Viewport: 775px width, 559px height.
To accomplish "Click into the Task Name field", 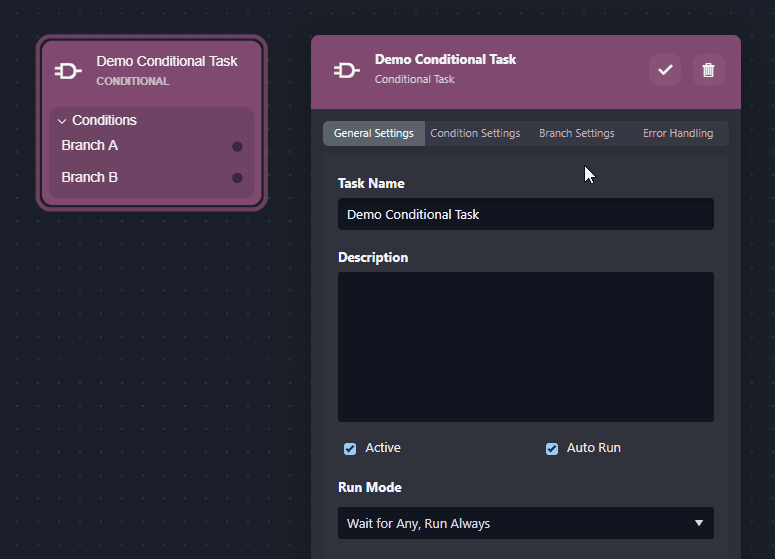I will click(525, 214).
